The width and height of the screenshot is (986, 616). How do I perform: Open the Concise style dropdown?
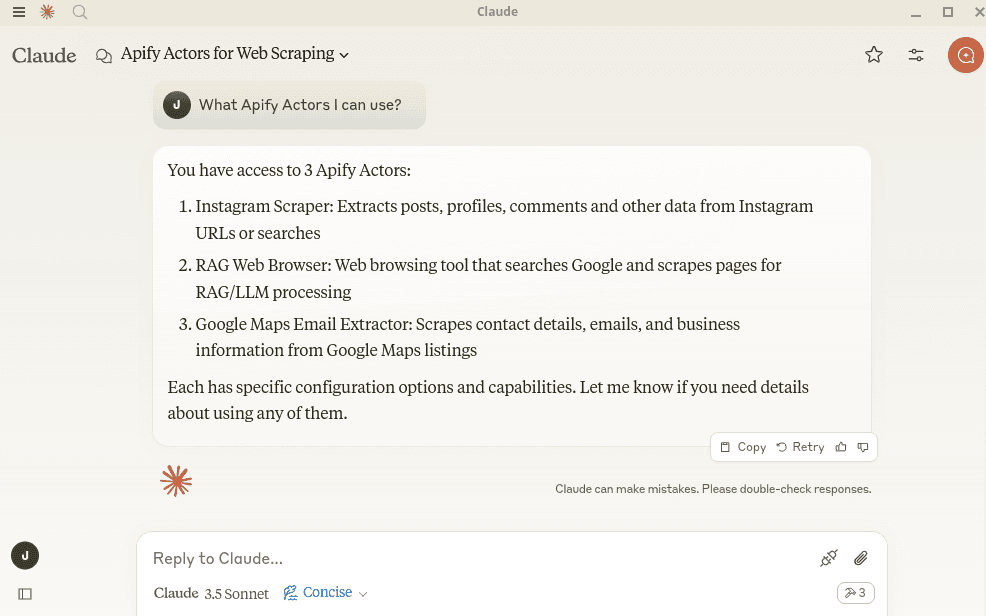click(x=325, y=593)
